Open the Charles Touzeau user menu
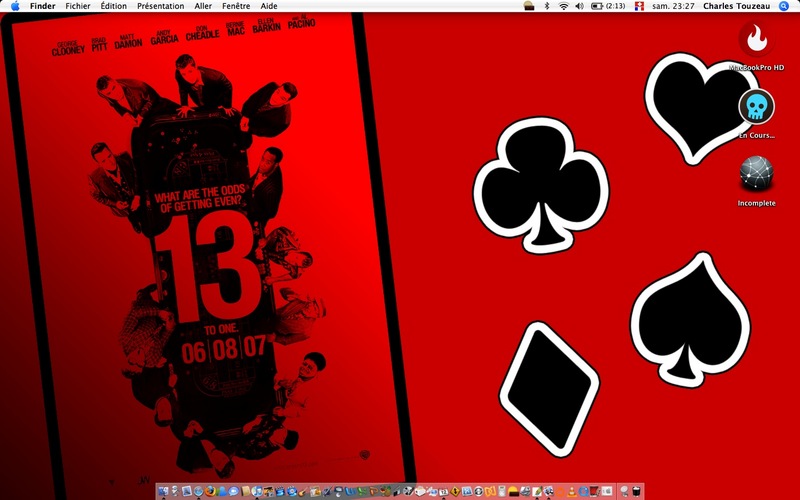This screenshot has width=800, height=500. 736,6
